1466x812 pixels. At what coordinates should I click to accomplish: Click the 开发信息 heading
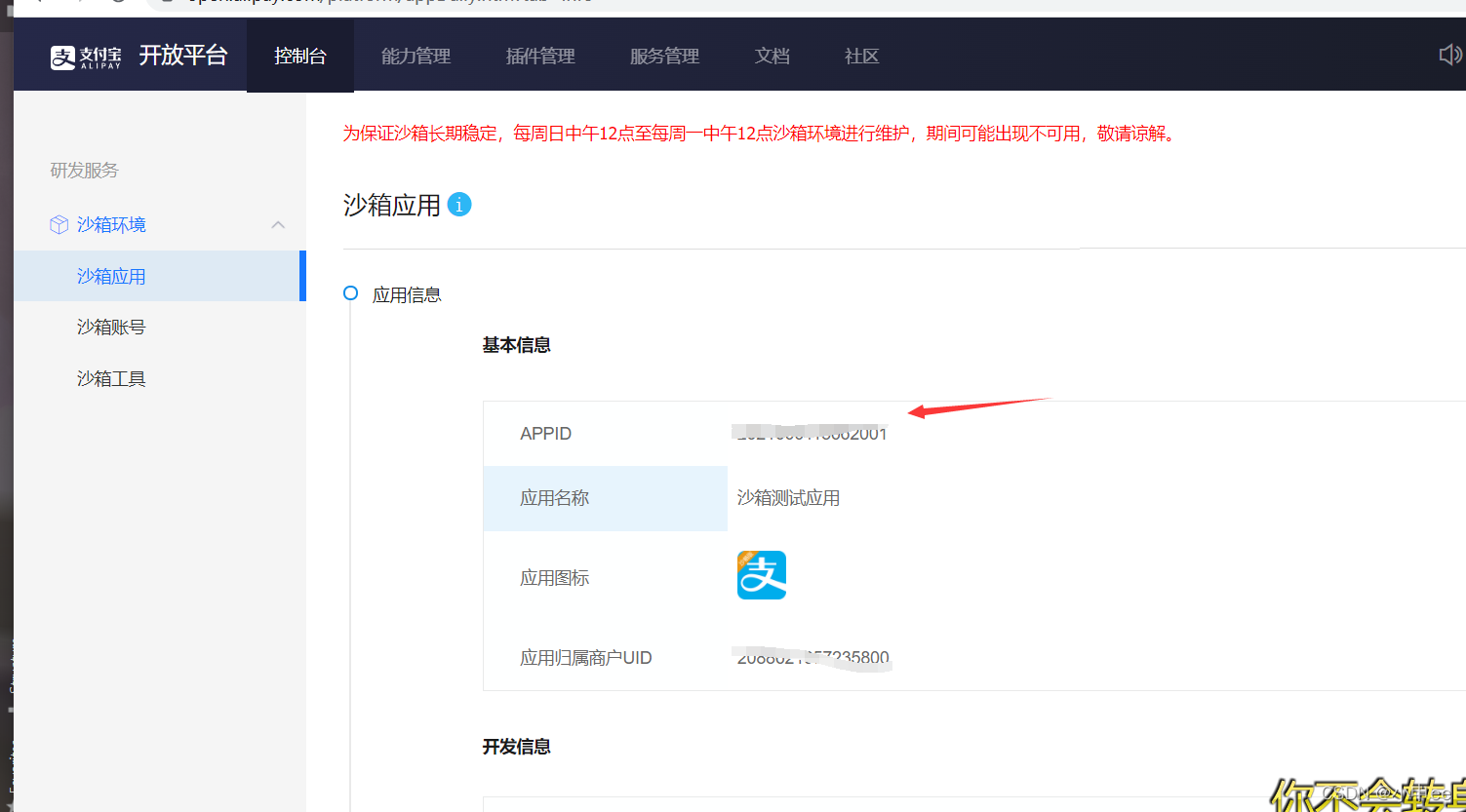point(517,747)
